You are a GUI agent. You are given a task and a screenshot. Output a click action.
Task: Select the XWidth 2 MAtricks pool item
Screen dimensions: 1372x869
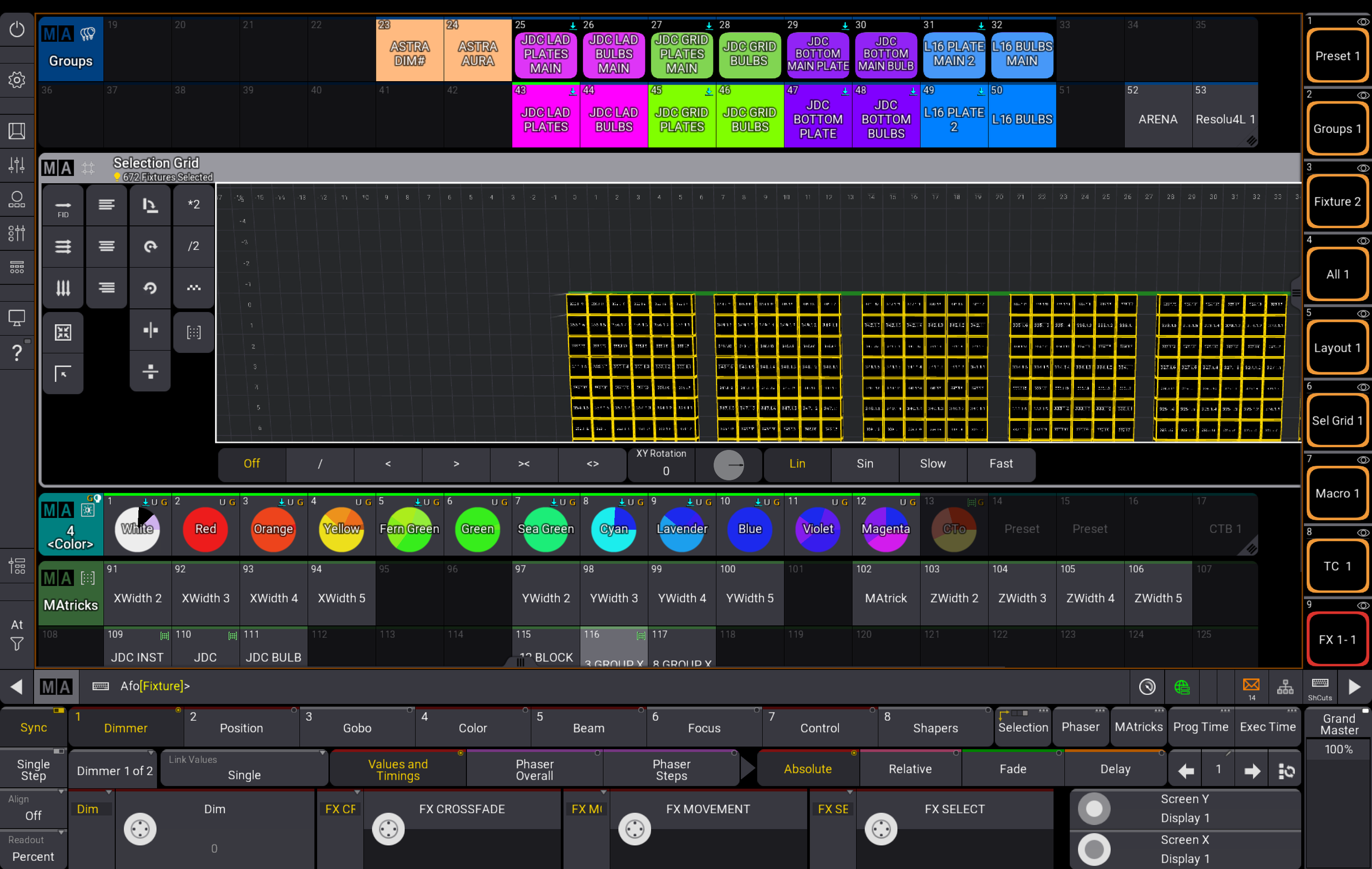pos(137,594)
